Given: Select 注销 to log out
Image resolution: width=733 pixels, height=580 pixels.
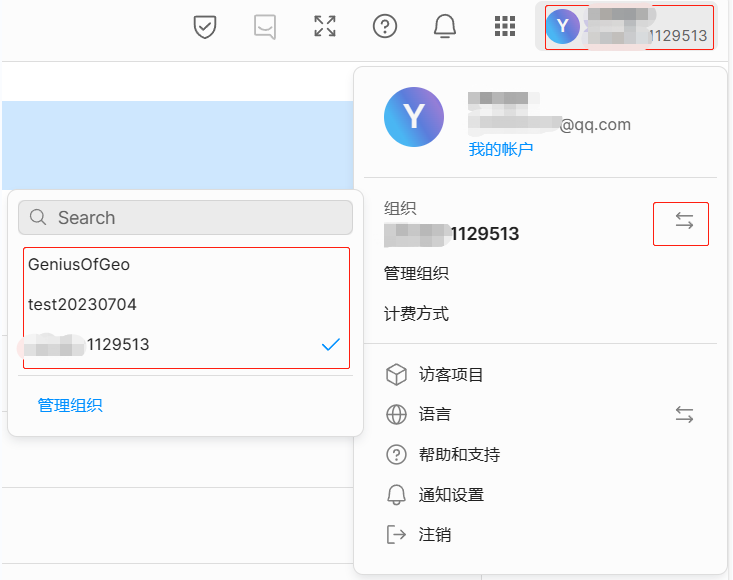Looking at the screenshot, I should [x=434, y=535].
